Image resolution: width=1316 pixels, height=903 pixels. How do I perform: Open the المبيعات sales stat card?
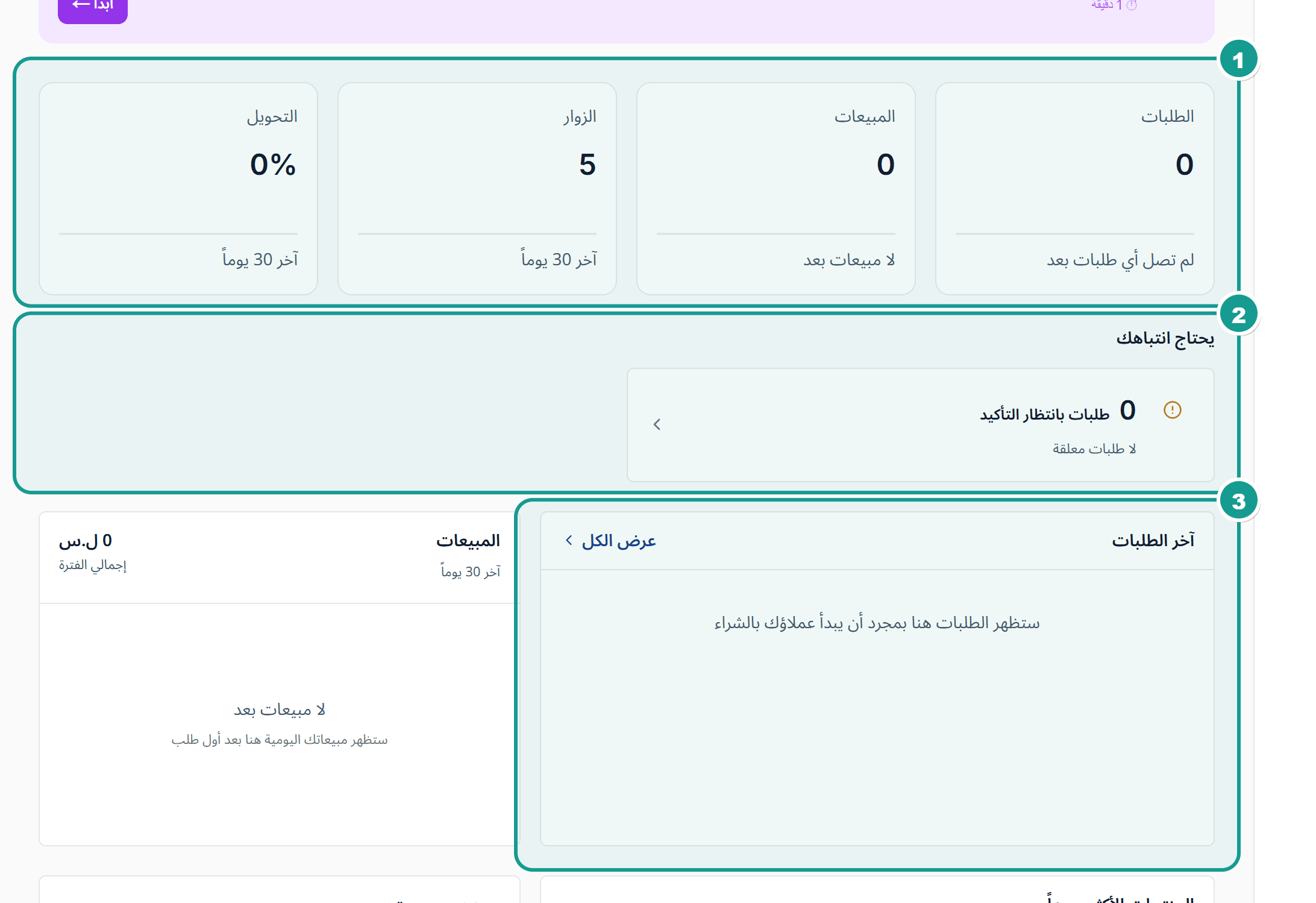click(x=775, y=189)
